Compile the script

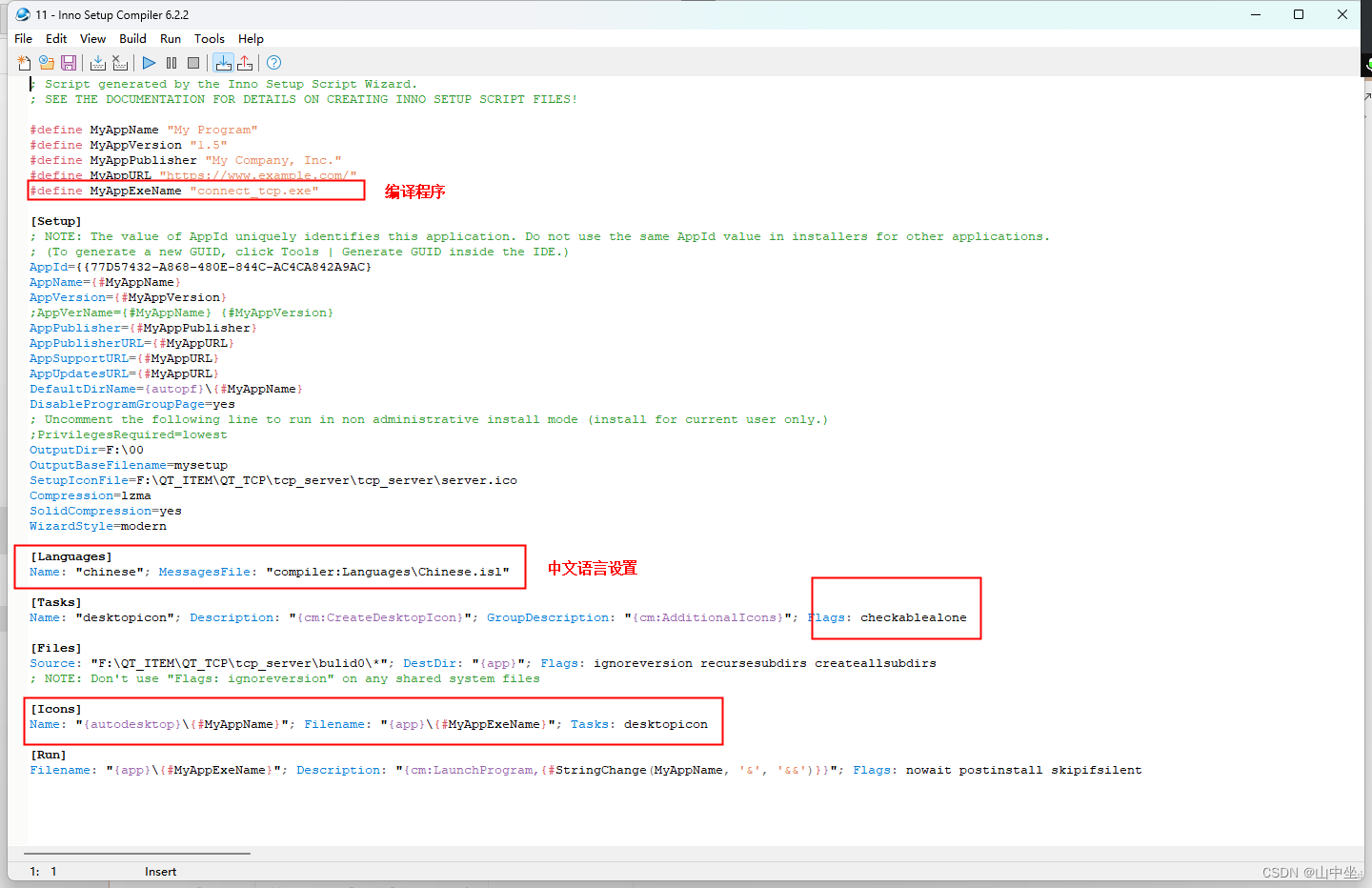pos(98,63)
